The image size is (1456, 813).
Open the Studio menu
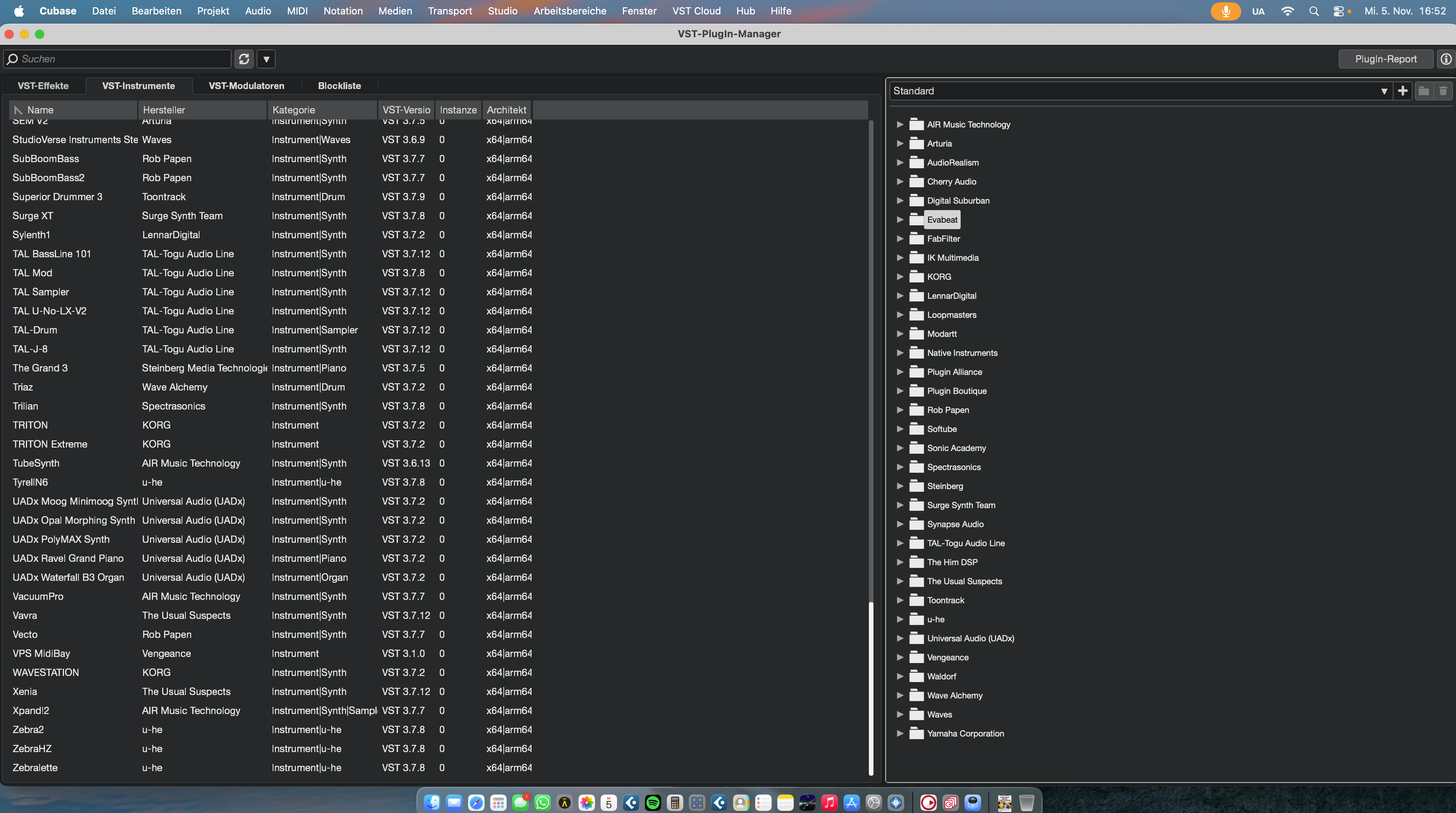coord(502,11)
